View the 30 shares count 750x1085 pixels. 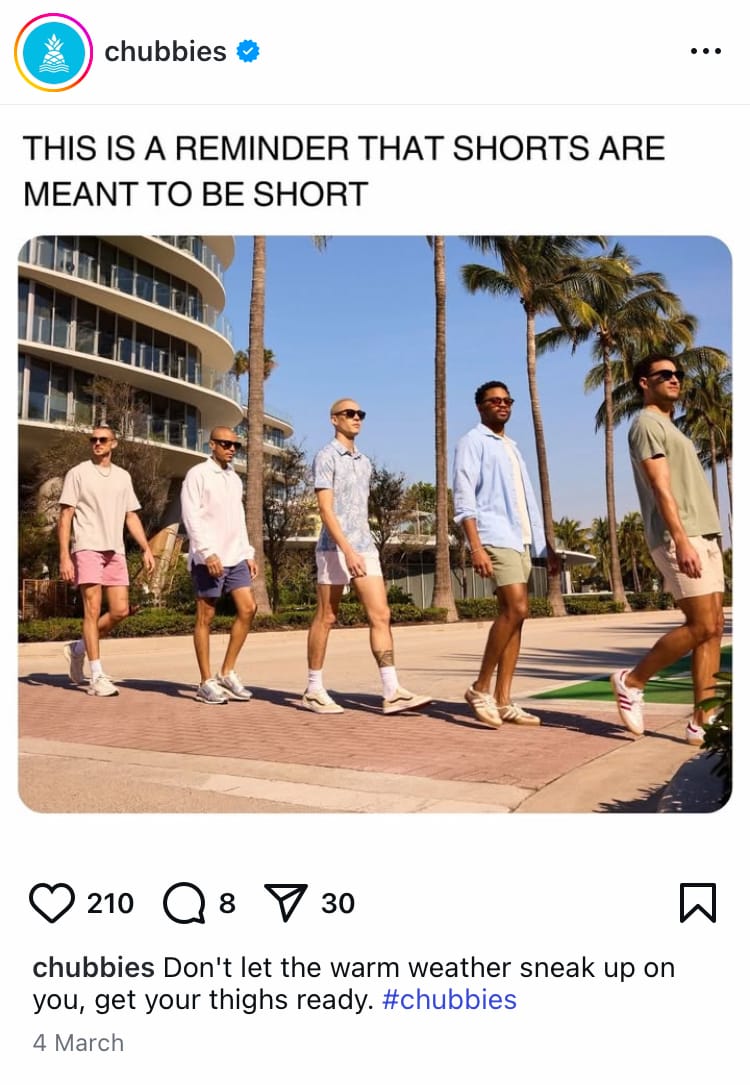[338, 903]
